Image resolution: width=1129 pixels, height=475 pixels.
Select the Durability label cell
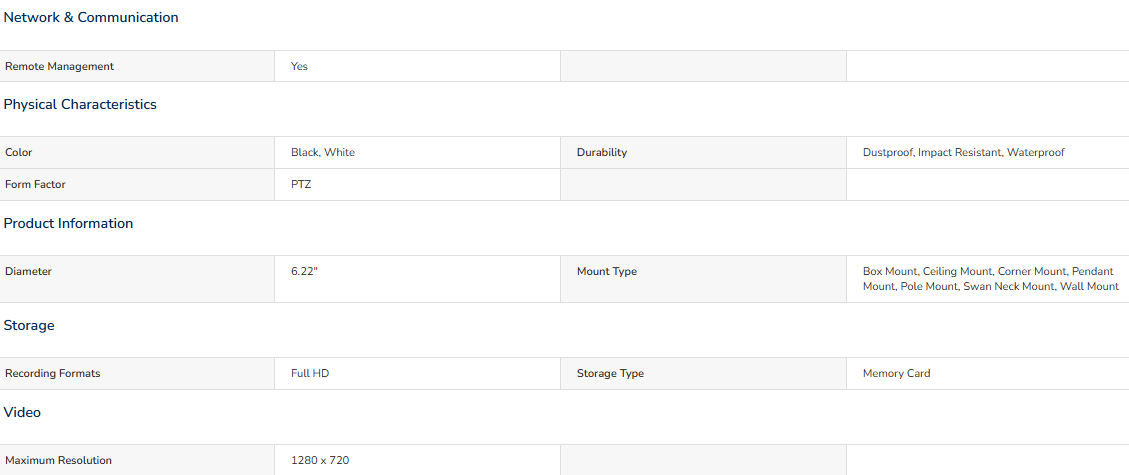[703, 153]
